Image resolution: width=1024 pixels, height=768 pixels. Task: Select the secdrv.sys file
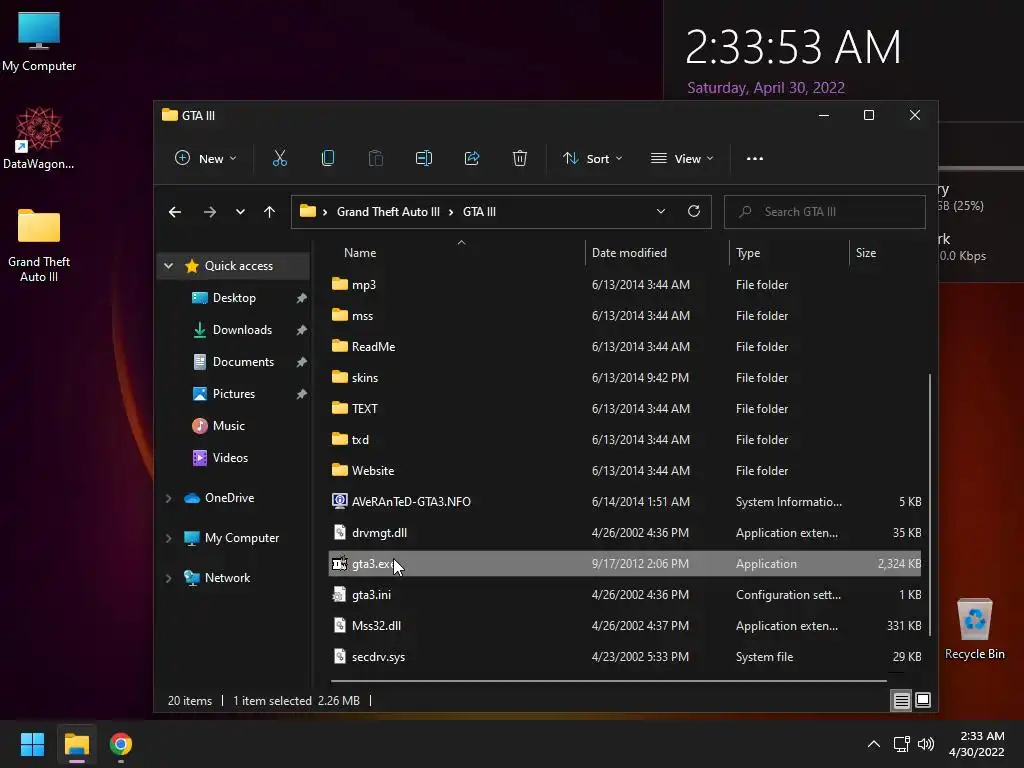coord(624,657)
